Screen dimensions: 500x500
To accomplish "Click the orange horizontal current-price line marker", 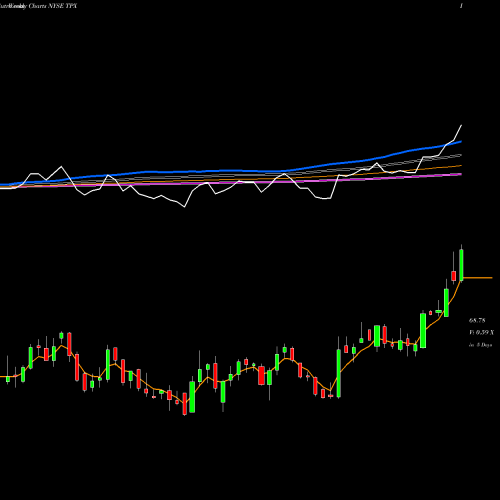I will click(478, 278).
